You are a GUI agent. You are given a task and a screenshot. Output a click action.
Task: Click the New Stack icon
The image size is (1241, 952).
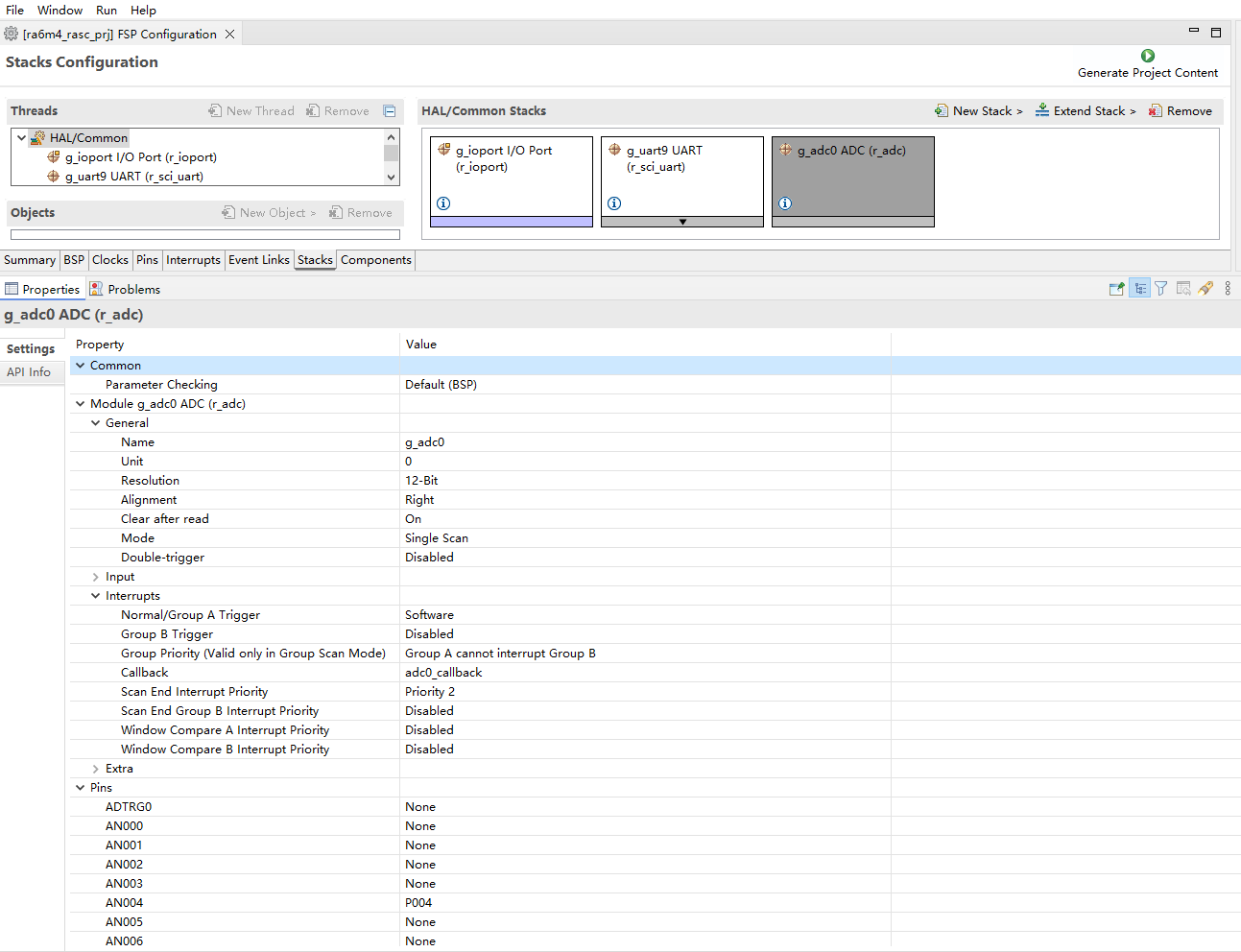point(942,111)
